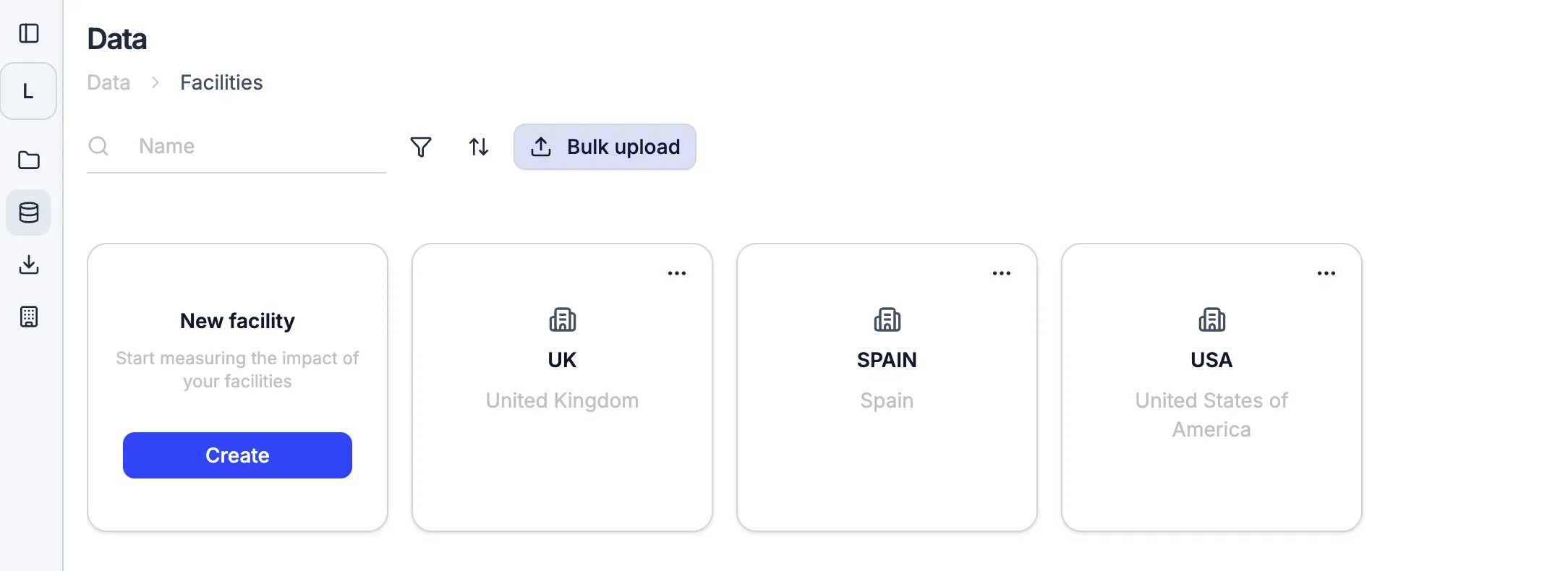
Task: Open the USA card three-dot menu
Action: pos(1326,272)
